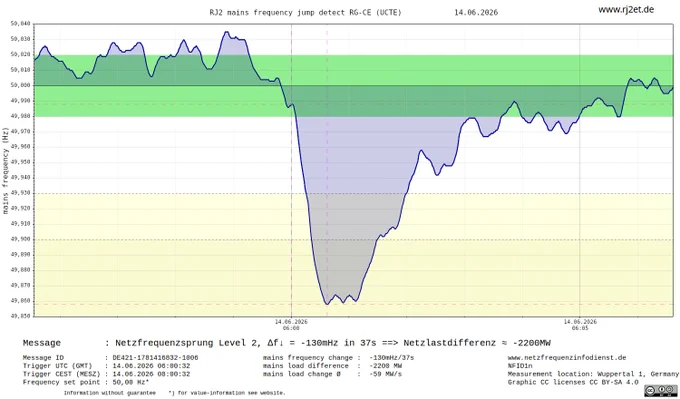Click the 'Trigger CEST (MESZ)' field label
This screenshot has width=680, height=399.
click(62, 374)
